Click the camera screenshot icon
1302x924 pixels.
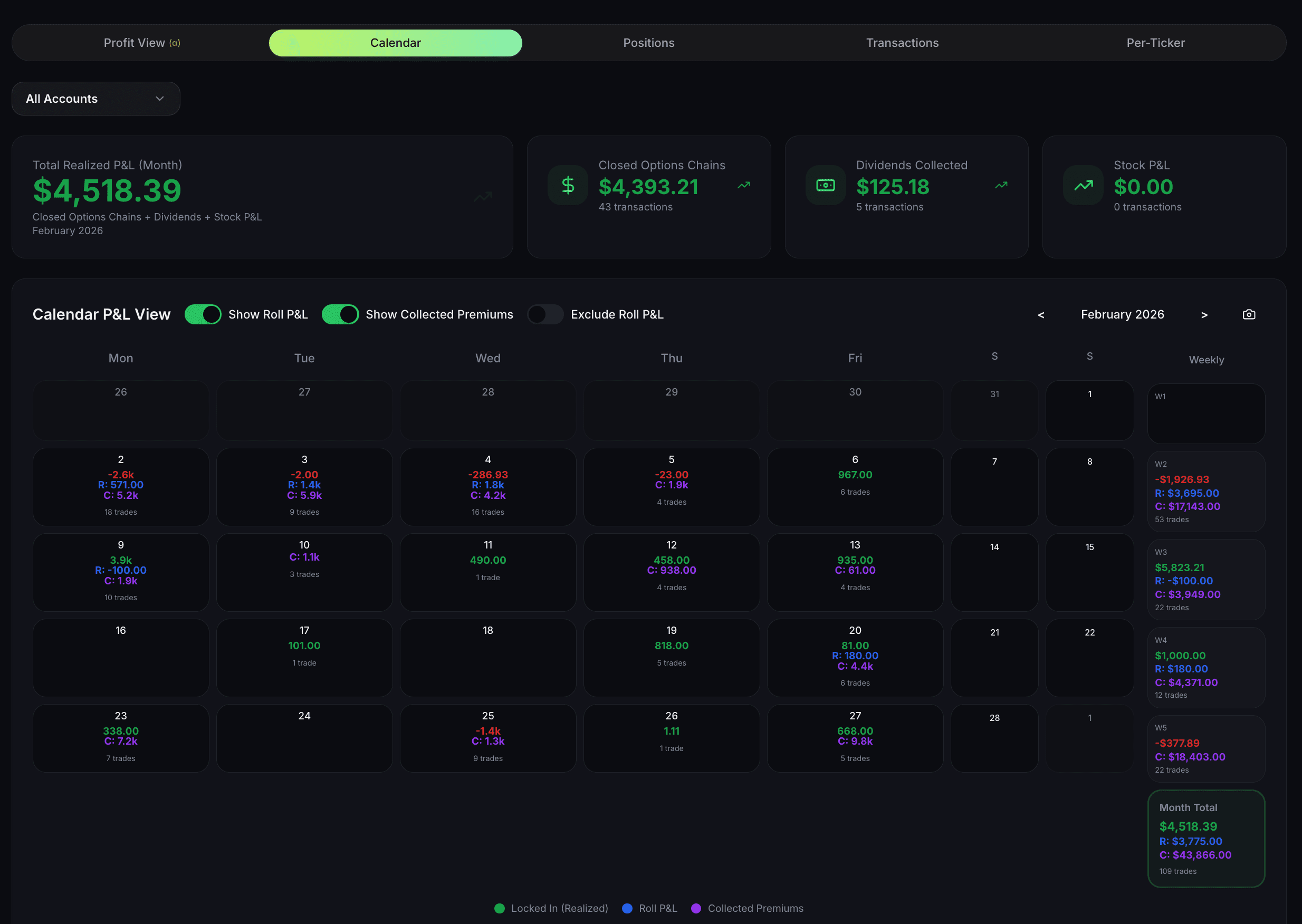pyautogui.click(x=1249, y=315)
